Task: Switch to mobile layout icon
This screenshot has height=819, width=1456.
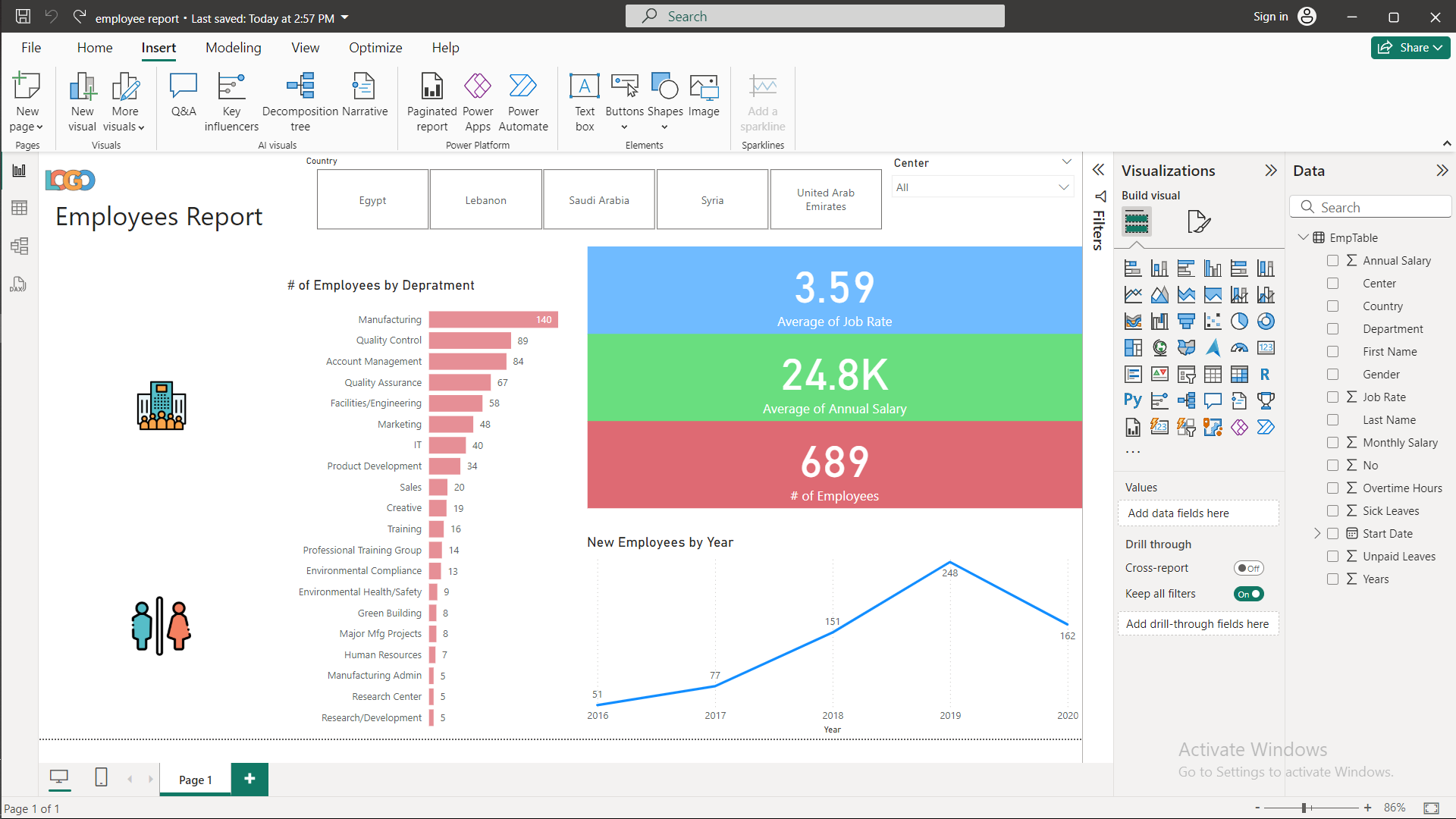Action: (101, 777)
